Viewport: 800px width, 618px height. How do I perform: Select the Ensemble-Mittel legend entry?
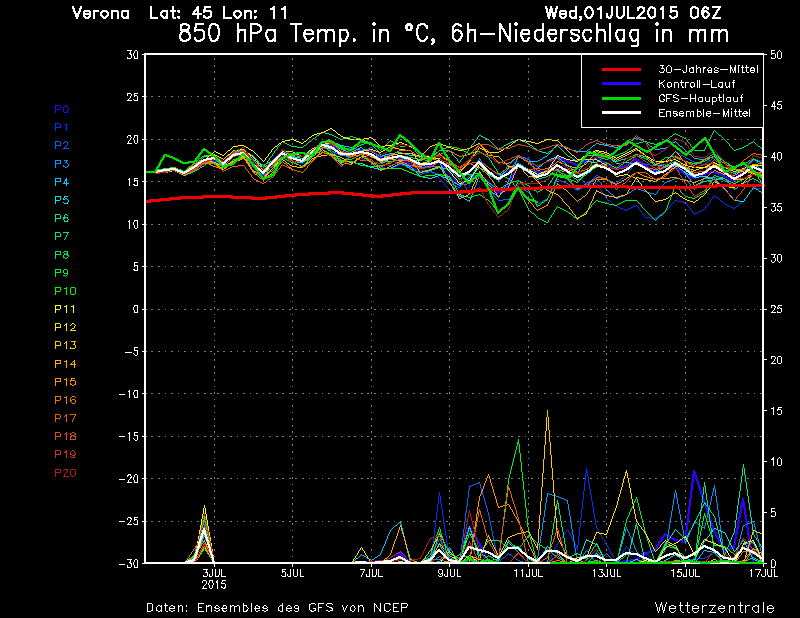(703, 113)
